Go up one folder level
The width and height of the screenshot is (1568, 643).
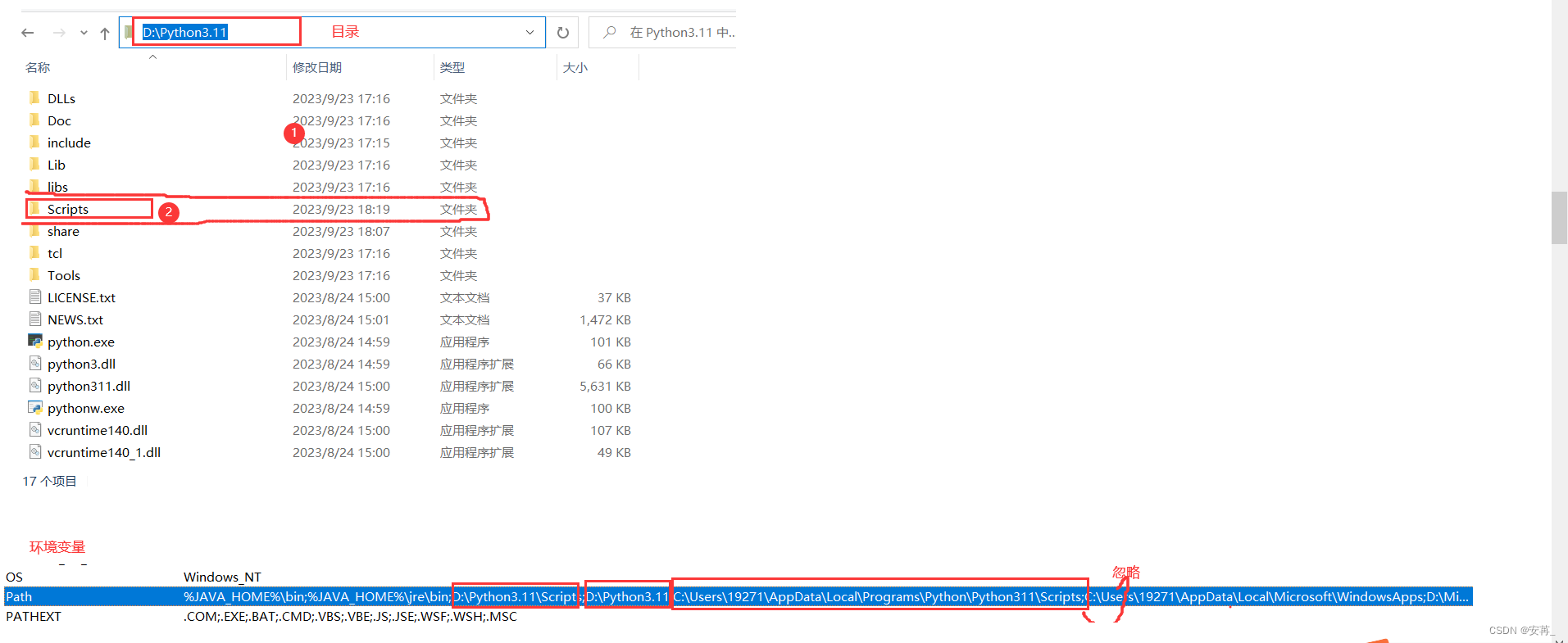click(x=105, y=33)
